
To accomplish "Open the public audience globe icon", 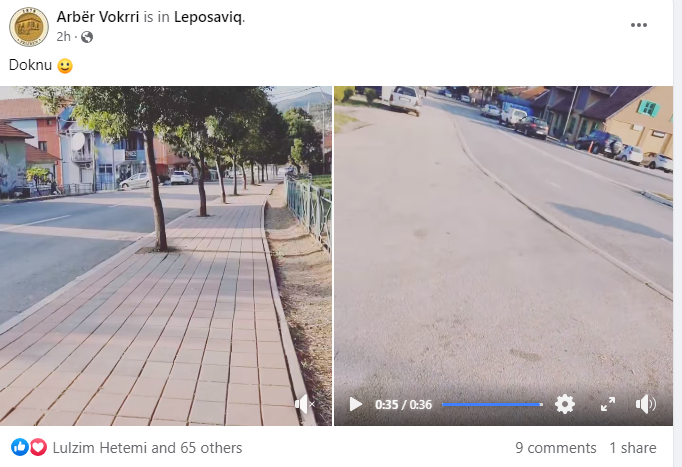I will pyautogui.click(x=87, y=37).
